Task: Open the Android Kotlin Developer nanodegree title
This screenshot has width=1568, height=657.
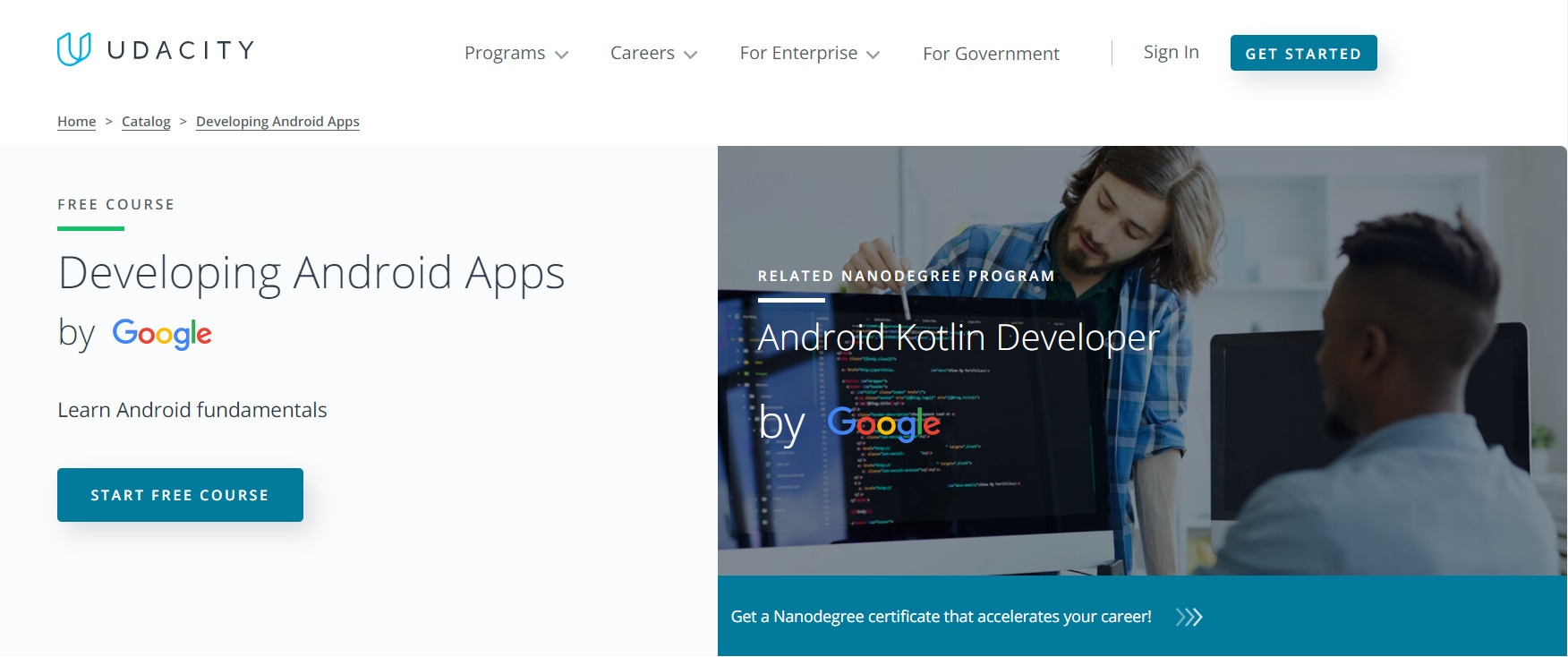Action: (x=959, y=338)
